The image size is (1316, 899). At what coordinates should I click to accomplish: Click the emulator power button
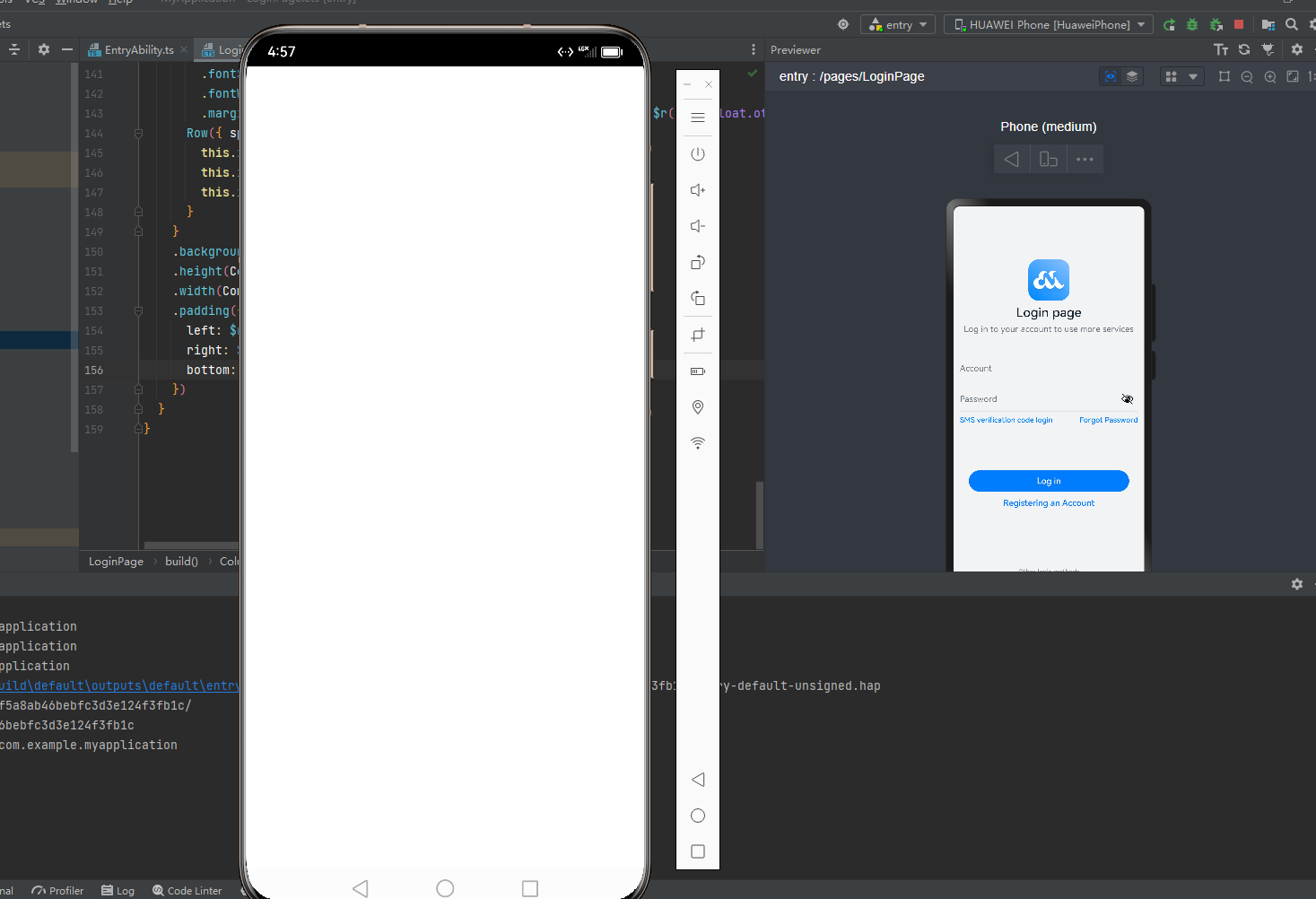[698, 154]
